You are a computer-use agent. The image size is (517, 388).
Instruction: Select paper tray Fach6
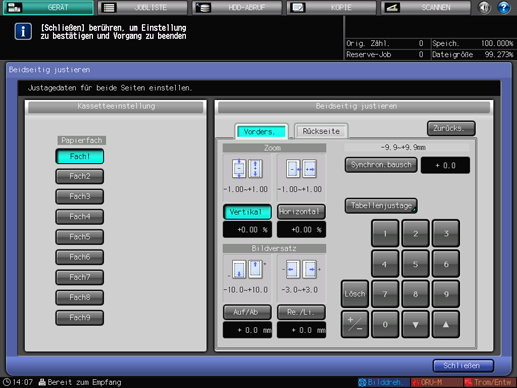(x=80, y=257)
